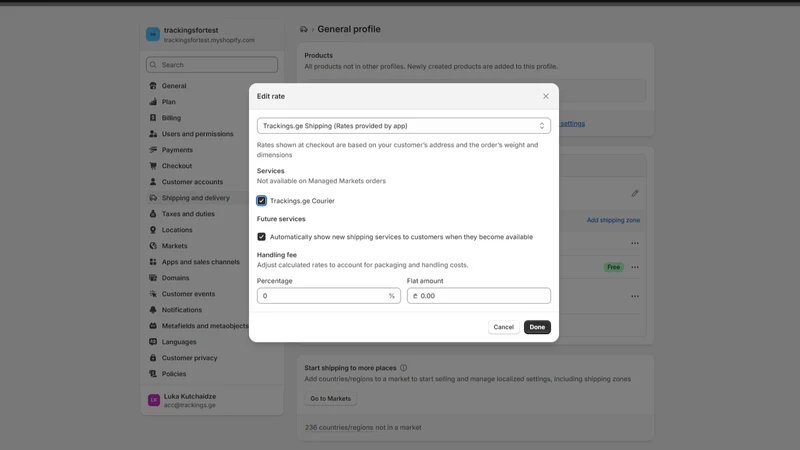
Task: Open the bottom rate row more options menu
Action: point(635,296)
